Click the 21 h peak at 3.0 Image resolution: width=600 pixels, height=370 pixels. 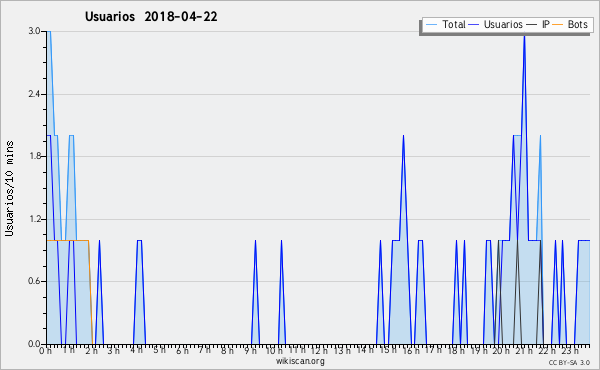[524, 36]
